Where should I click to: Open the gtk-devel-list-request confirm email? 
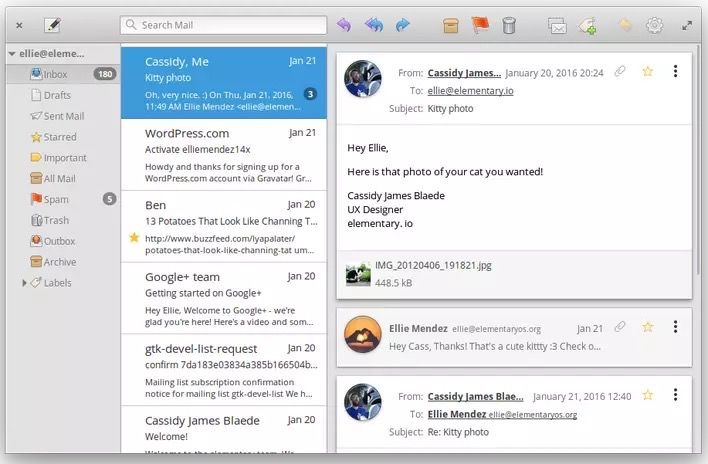(224, 370)
